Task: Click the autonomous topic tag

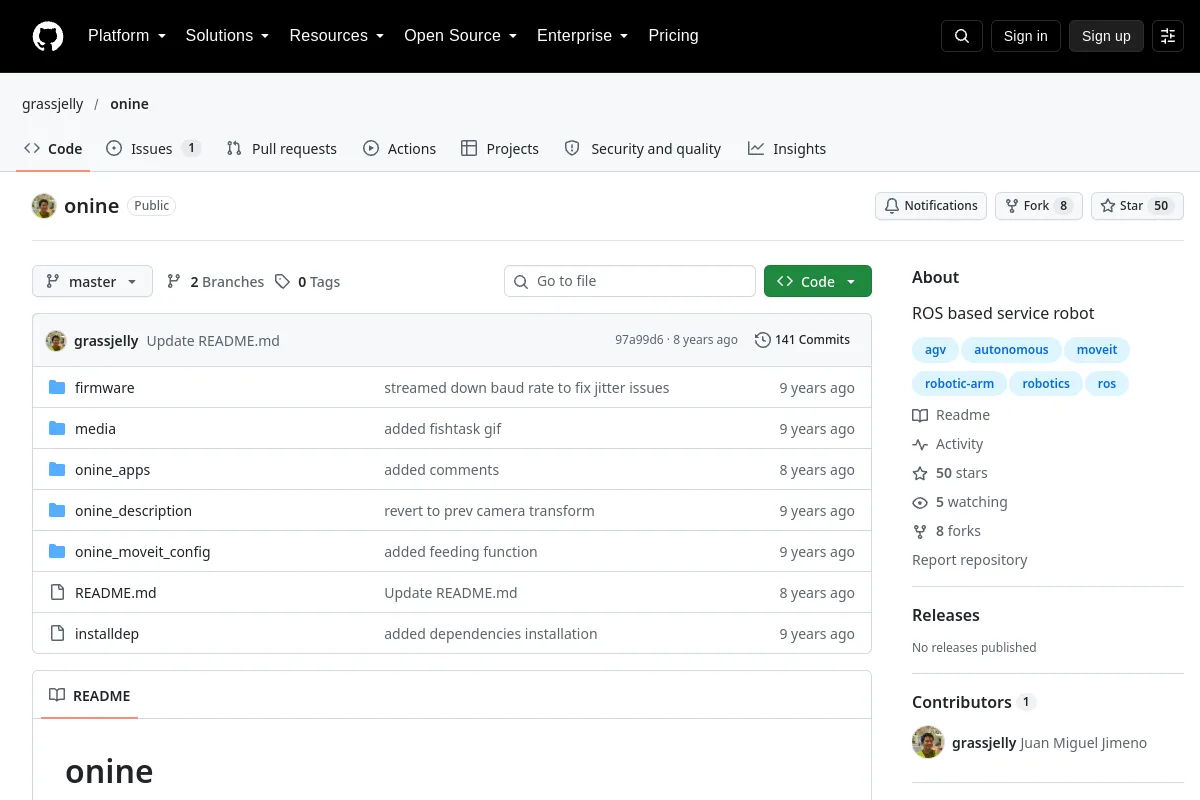Action: coord(1011,350)
